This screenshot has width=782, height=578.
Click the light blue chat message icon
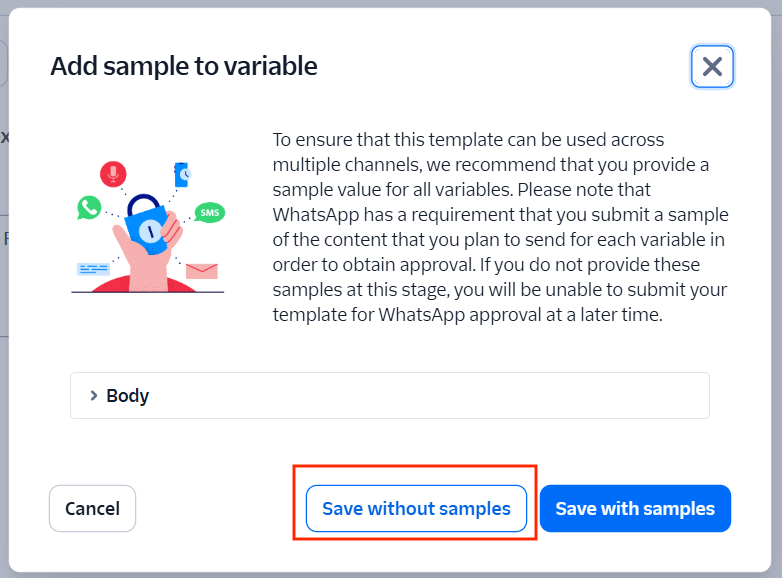(x=93, y=268)
